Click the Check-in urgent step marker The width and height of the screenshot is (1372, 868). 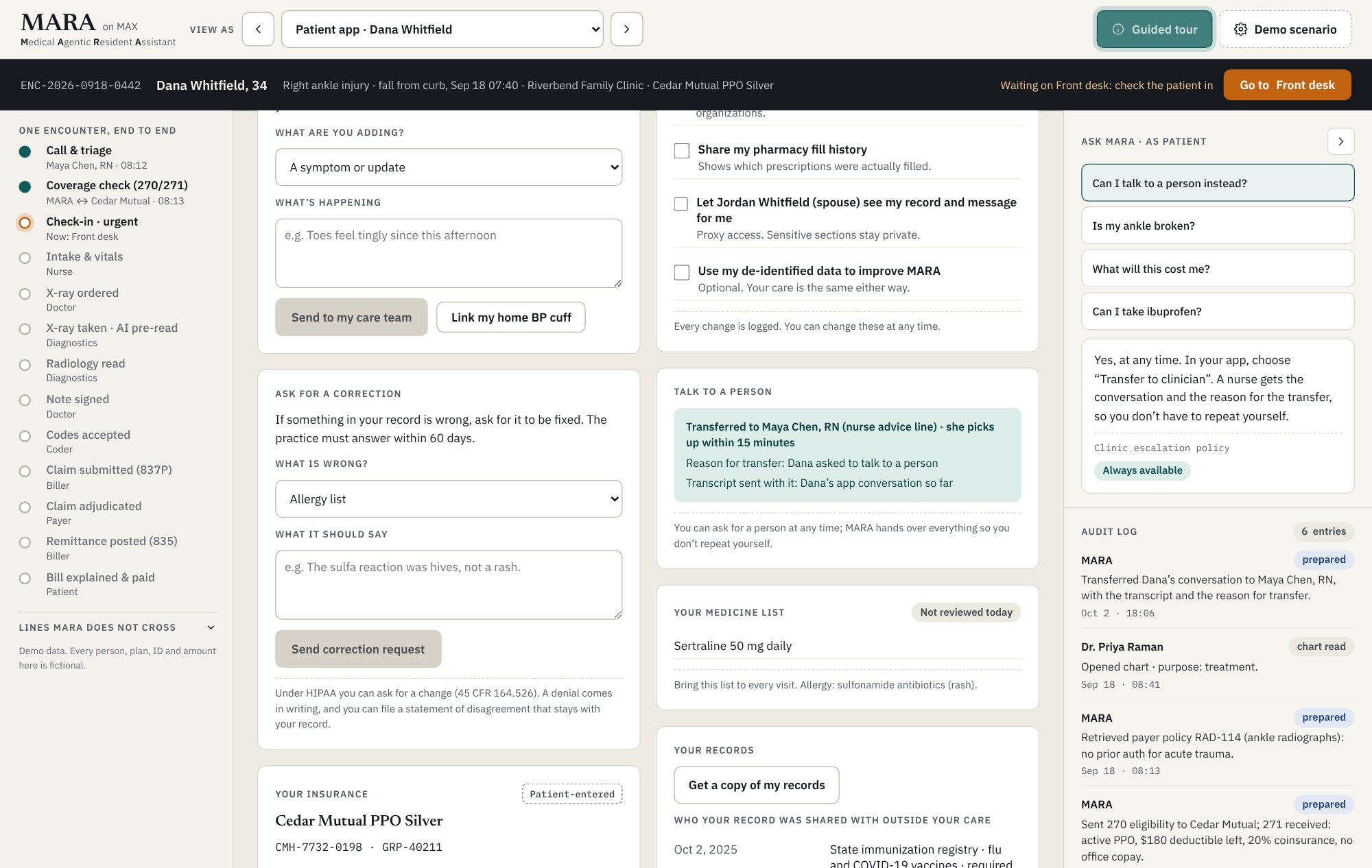point(25,223)
